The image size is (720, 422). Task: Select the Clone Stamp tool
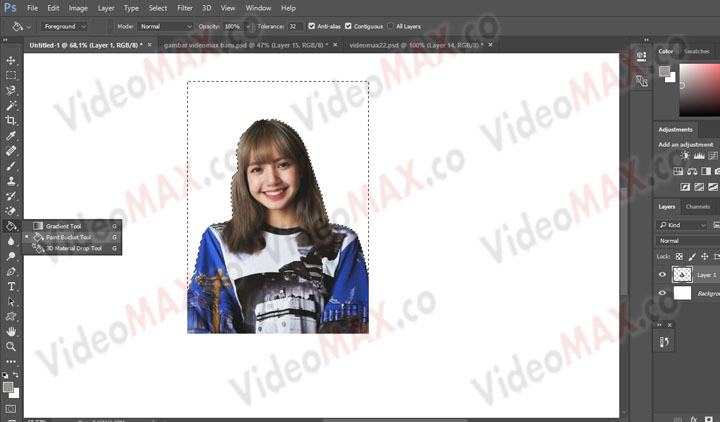pos(11,181)
